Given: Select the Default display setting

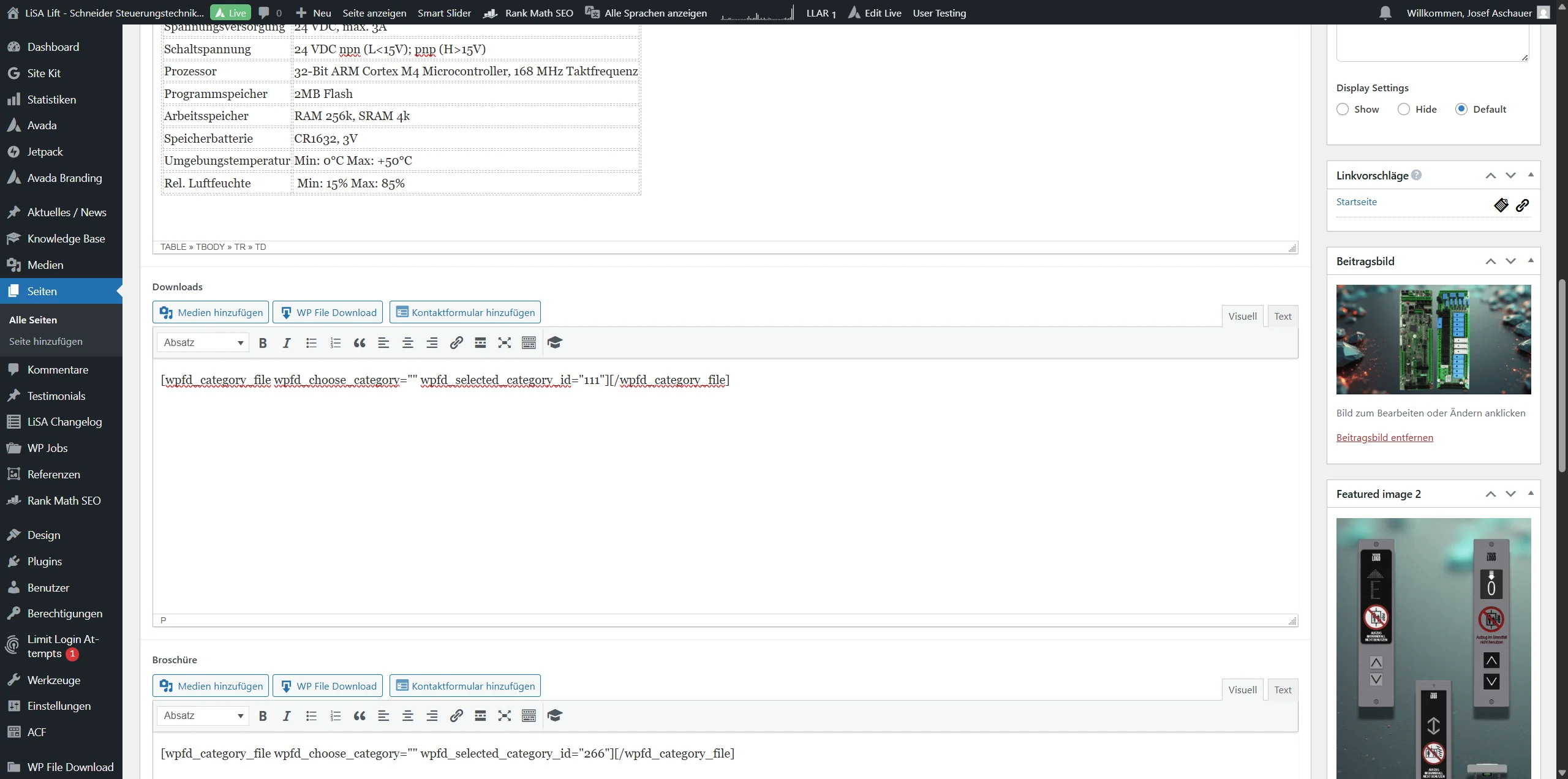Looking at the screenshot, I should tap(1461, 109).
